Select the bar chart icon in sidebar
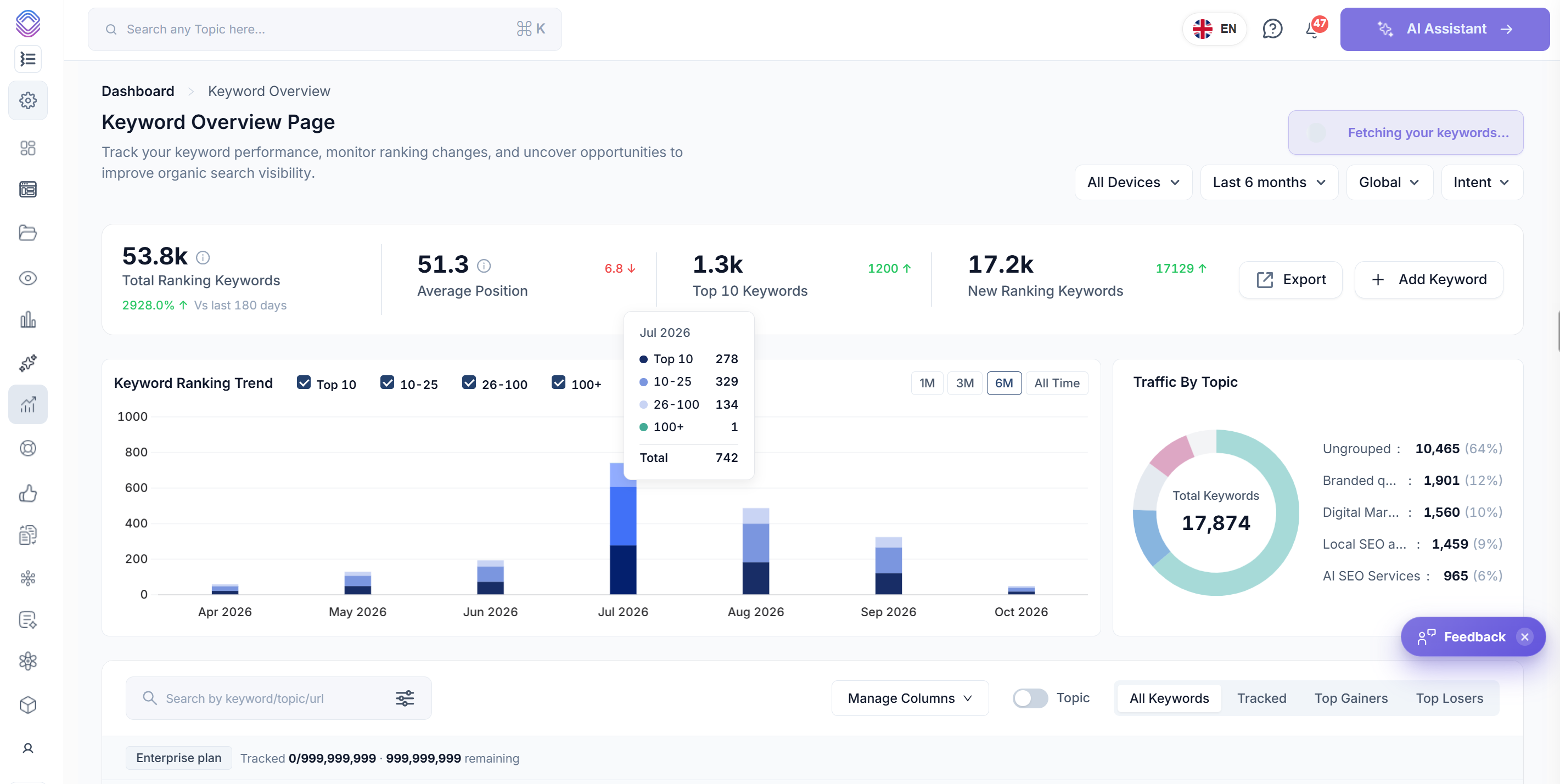 coord(28,320)
